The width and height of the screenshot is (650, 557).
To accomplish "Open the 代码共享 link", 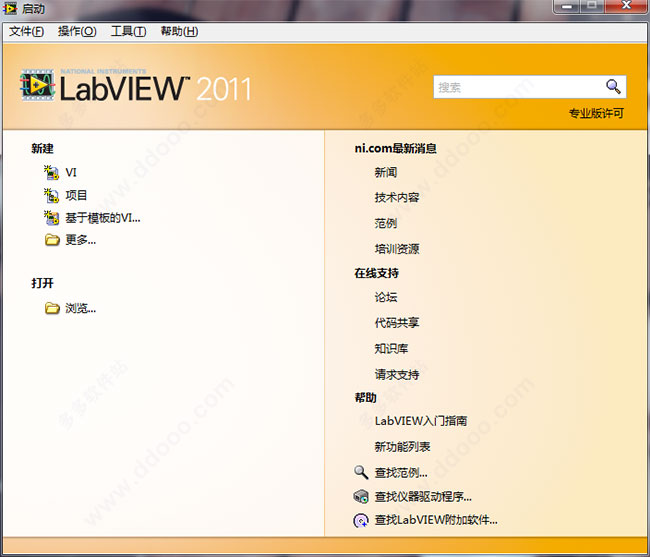I will pos(397,322).
